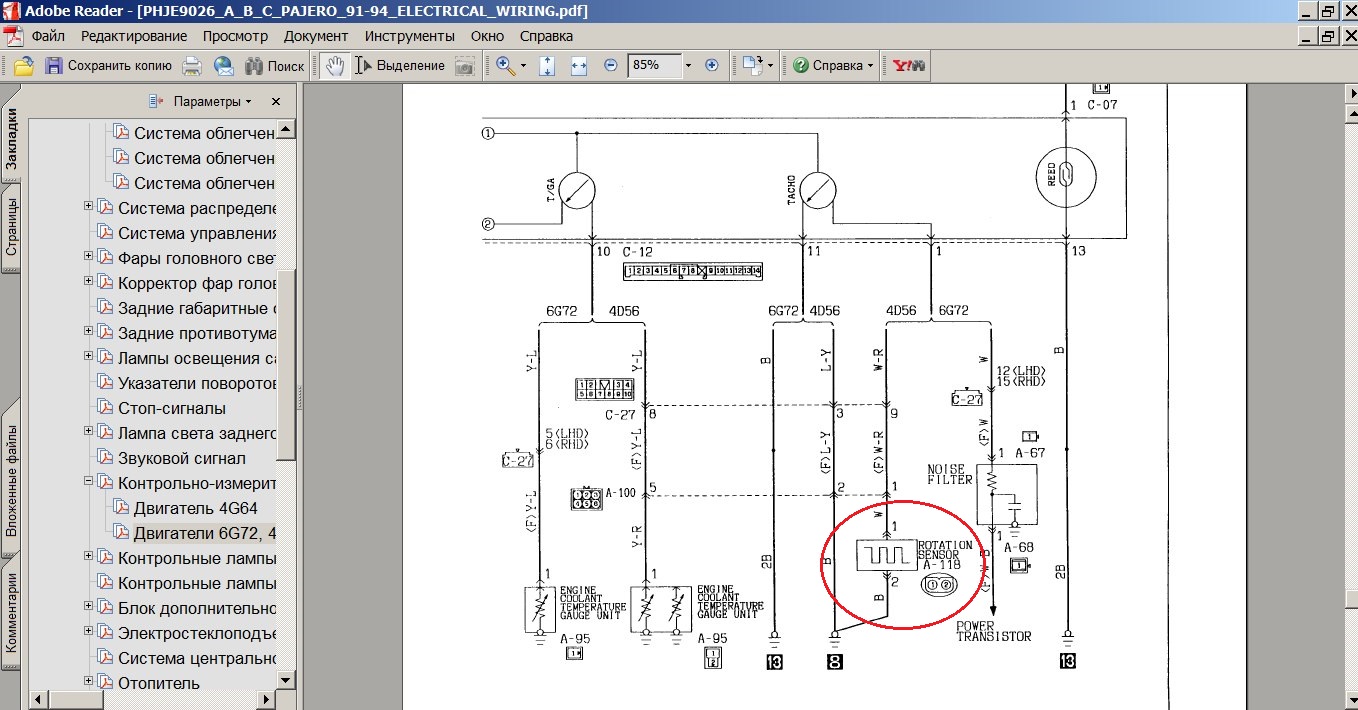Viewport: 1358px width, 710px height.
Task: Click the Fit Width icon
Action: (578, 66)
